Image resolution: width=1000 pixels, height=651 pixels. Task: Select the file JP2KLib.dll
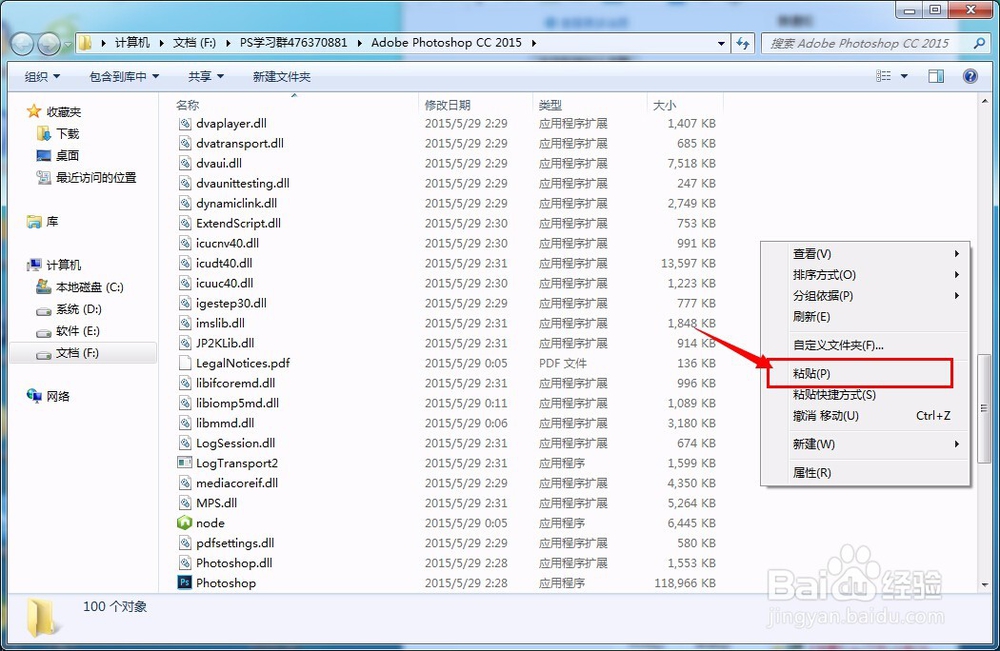(x=225, y=343)
